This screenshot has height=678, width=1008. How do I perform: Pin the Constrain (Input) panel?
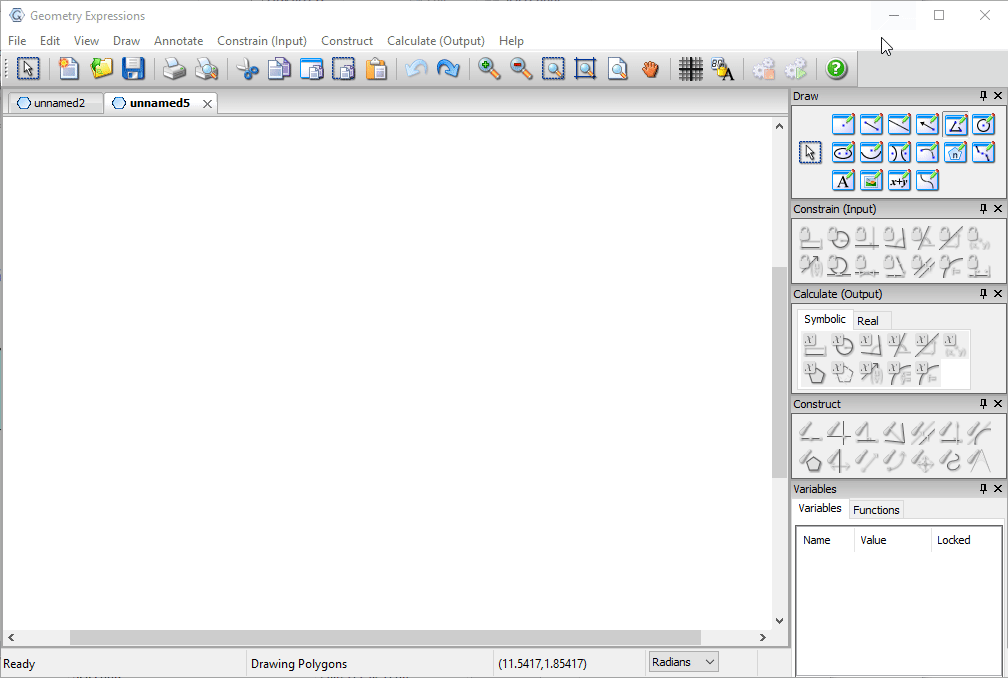point(983,209)
